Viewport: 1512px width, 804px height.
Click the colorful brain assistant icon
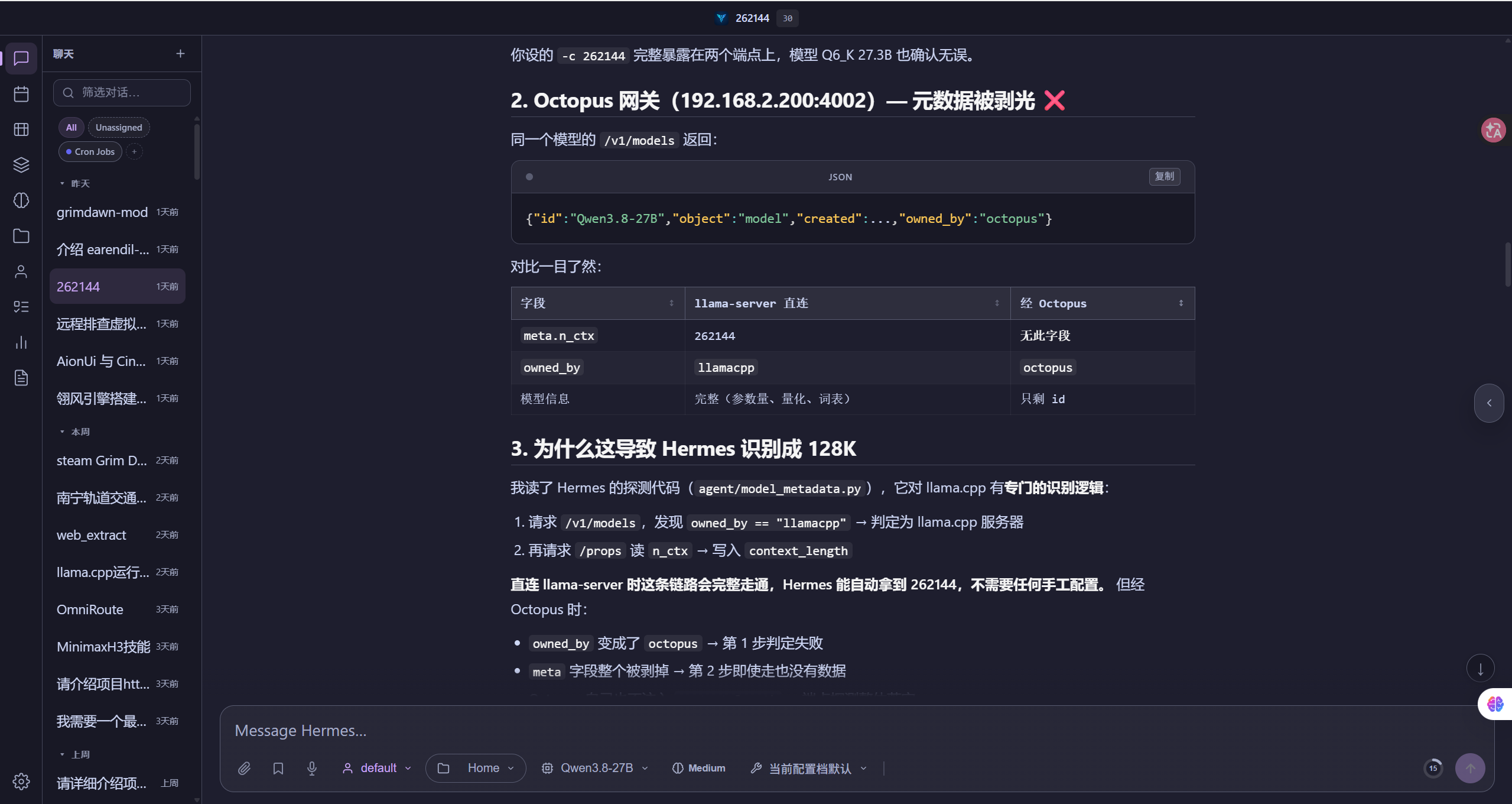coord(1495,704)
